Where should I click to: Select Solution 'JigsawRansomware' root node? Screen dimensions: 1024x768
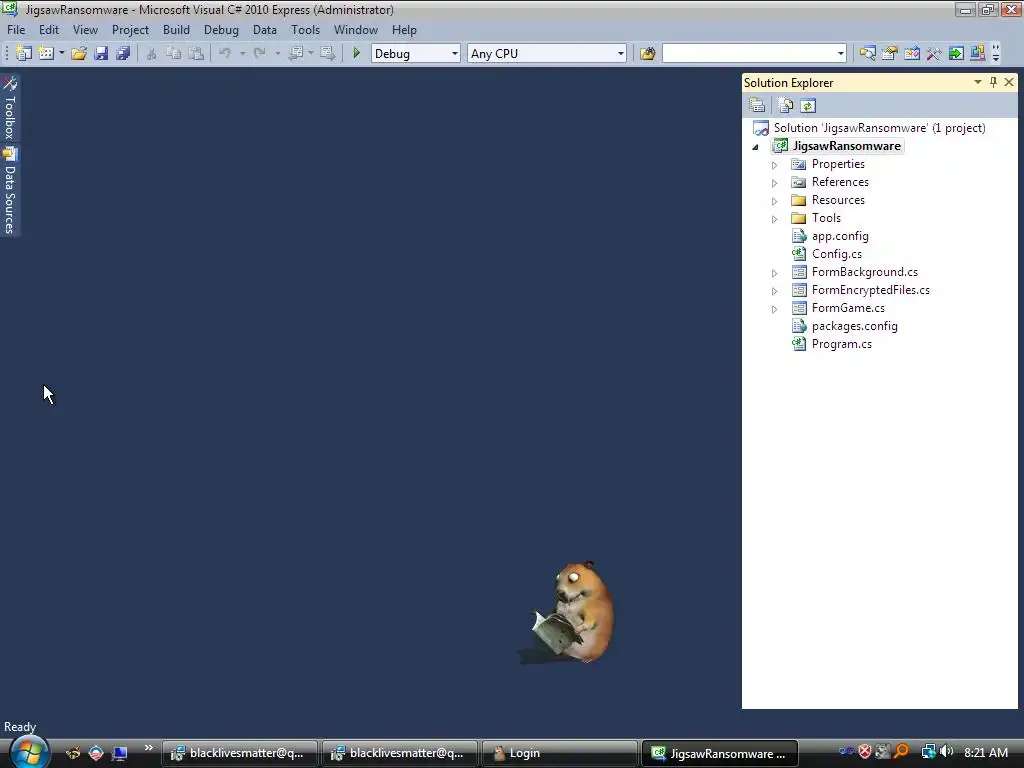pos(879,128)
